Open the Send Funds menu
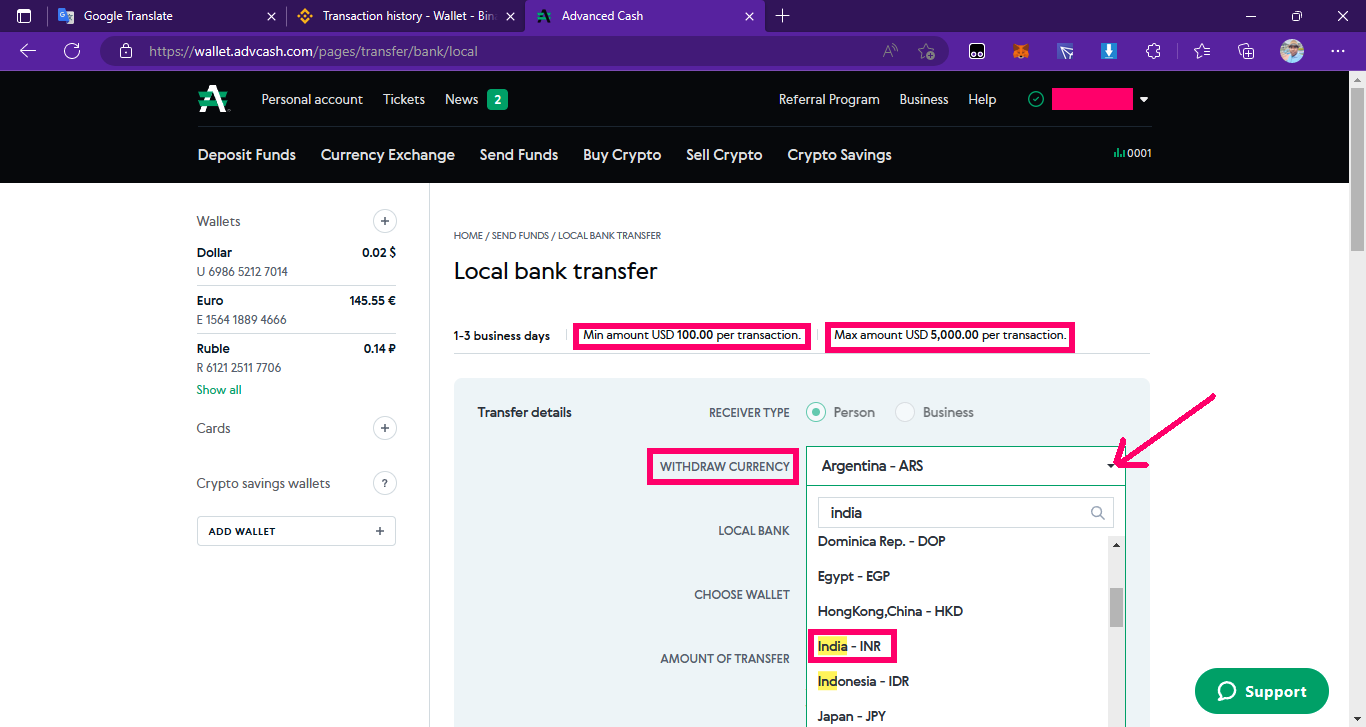The image size is (1366, 727). point(519,155)
